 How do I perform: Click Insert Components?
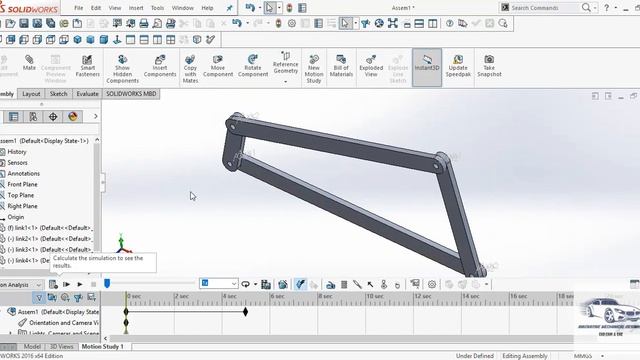point(160,66)
